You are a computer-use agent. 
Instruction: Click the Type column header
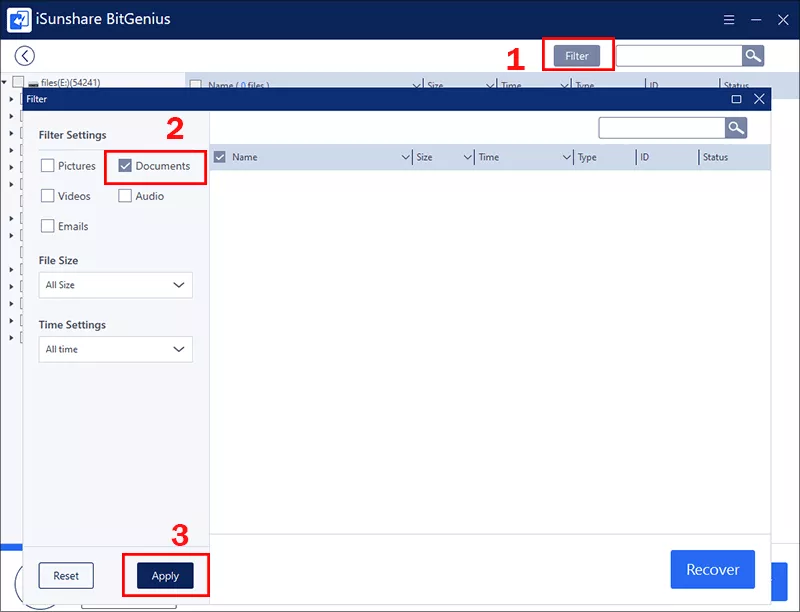[x=587, y=157]
